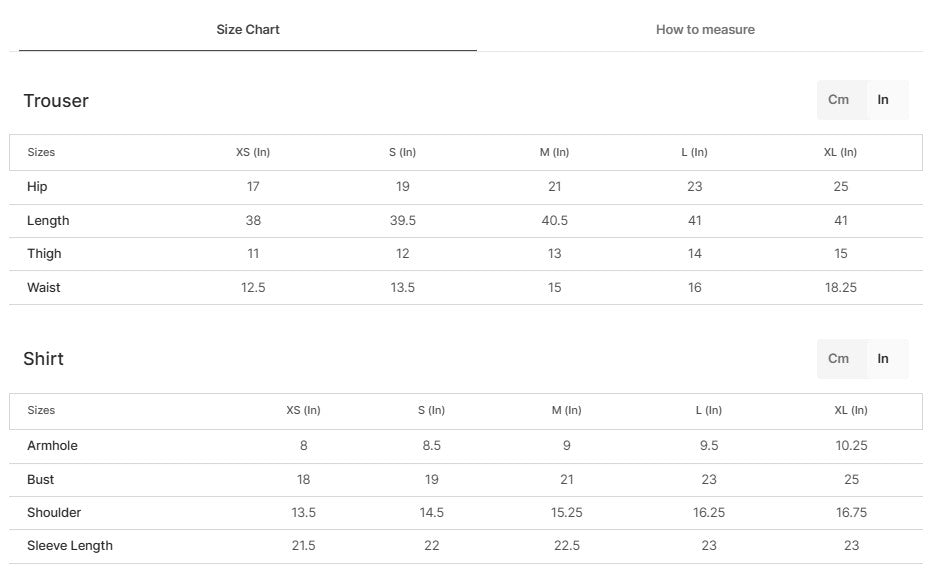The width and height of the screenshot is (932, 582).
Task: Select In units for Shirt chart
Action: [x=883, y=358]
